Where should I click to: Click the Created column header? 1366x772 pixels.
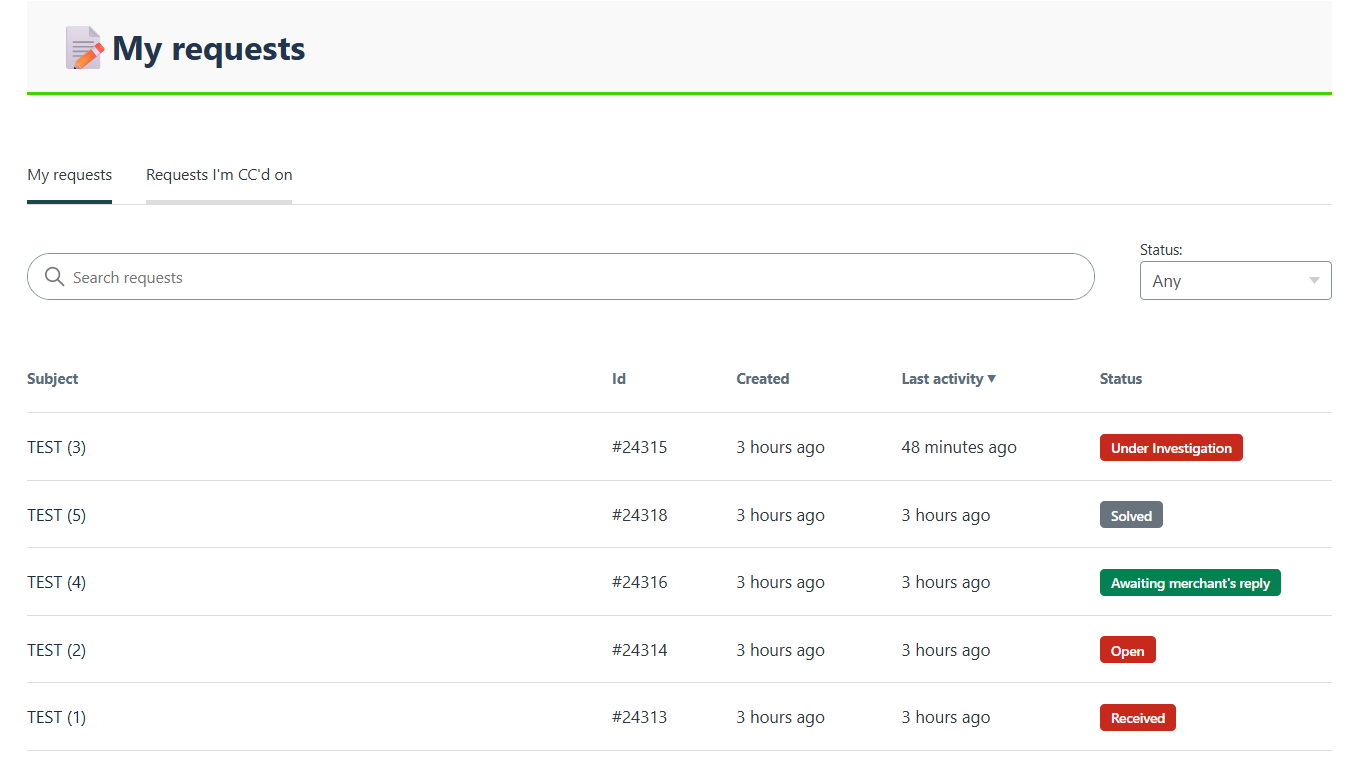click(x=762, y=379)
